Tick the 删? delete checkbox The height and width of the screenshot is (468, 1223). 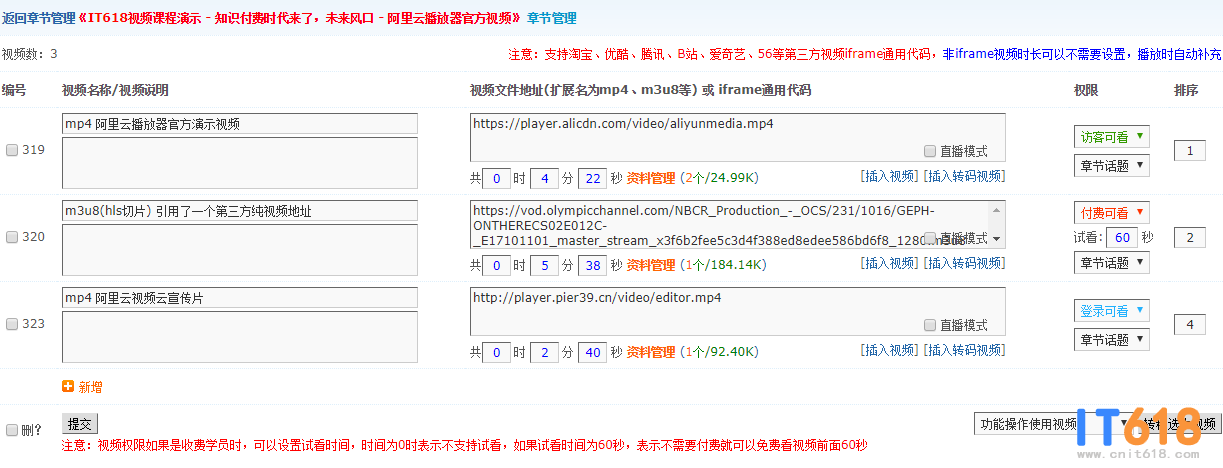click(x=12, y=430)
